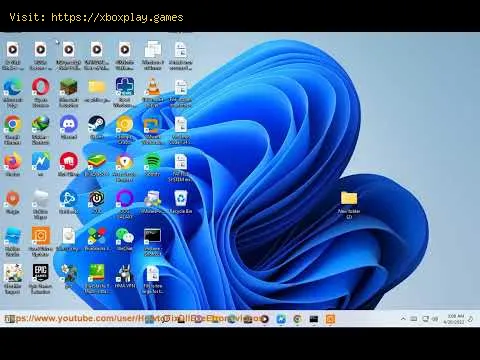Open the Recycle Bin
Screen dimensions: 480x360
point(181,202)
